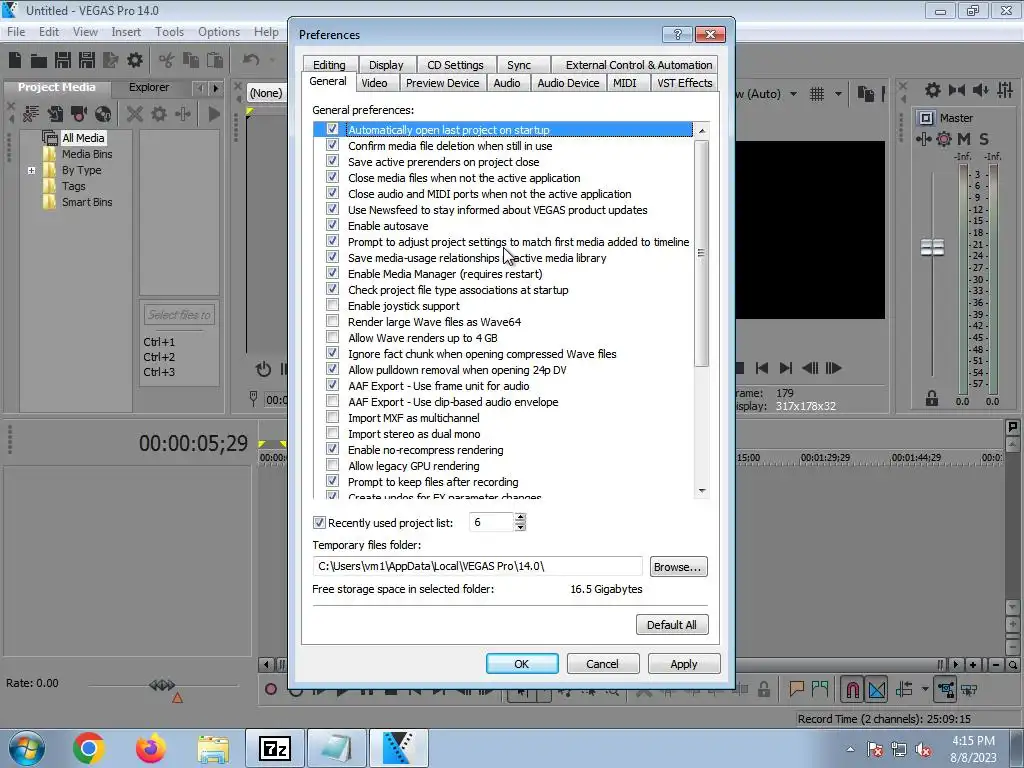This screenshot has height=768, width=1024.
Task: Enable Render large Wave files as Wave64
Action: click(332, 321)
